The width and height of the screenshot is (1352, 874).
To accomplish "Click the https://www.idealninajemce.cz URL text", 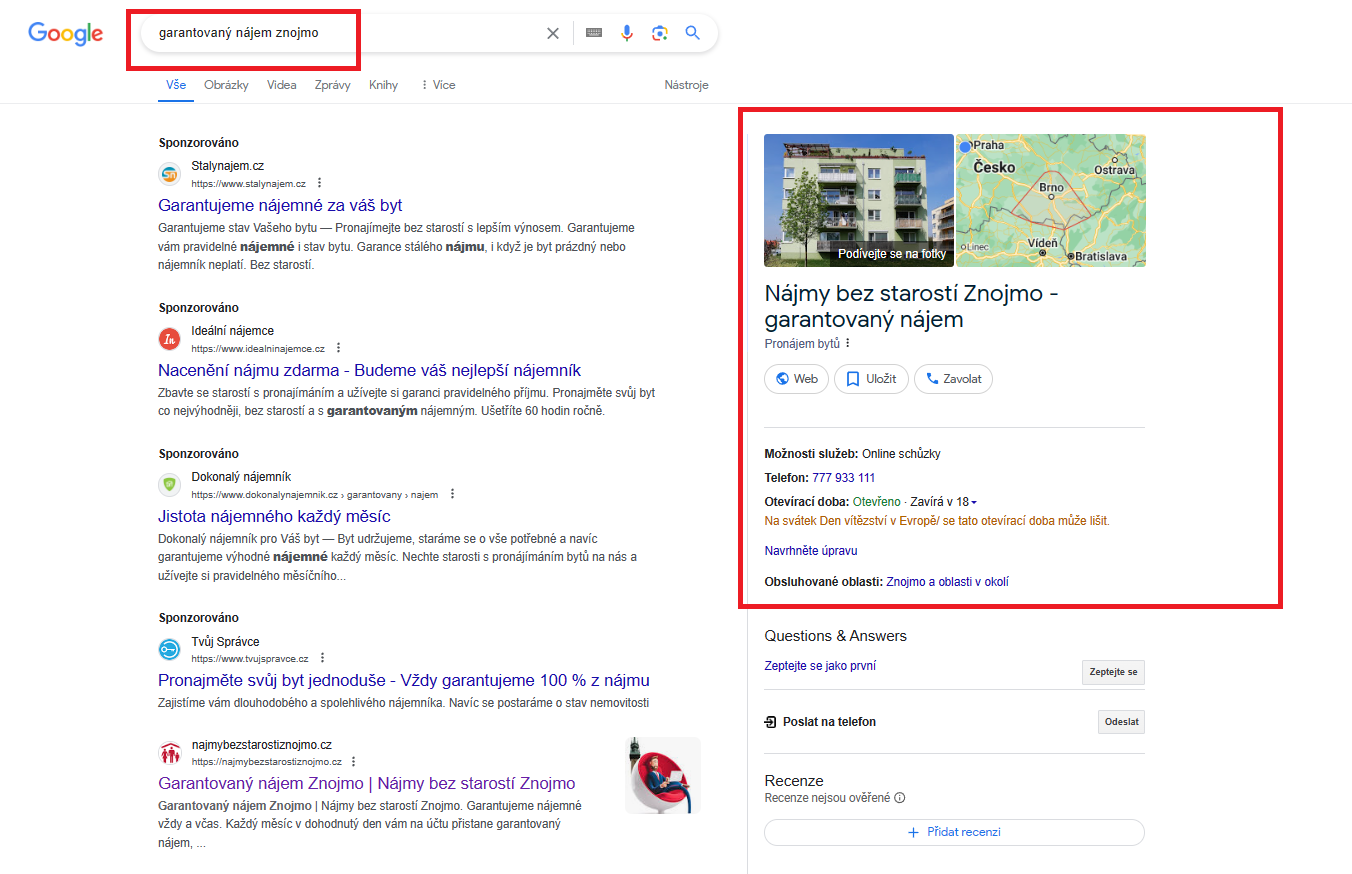I will coord(258,349).
